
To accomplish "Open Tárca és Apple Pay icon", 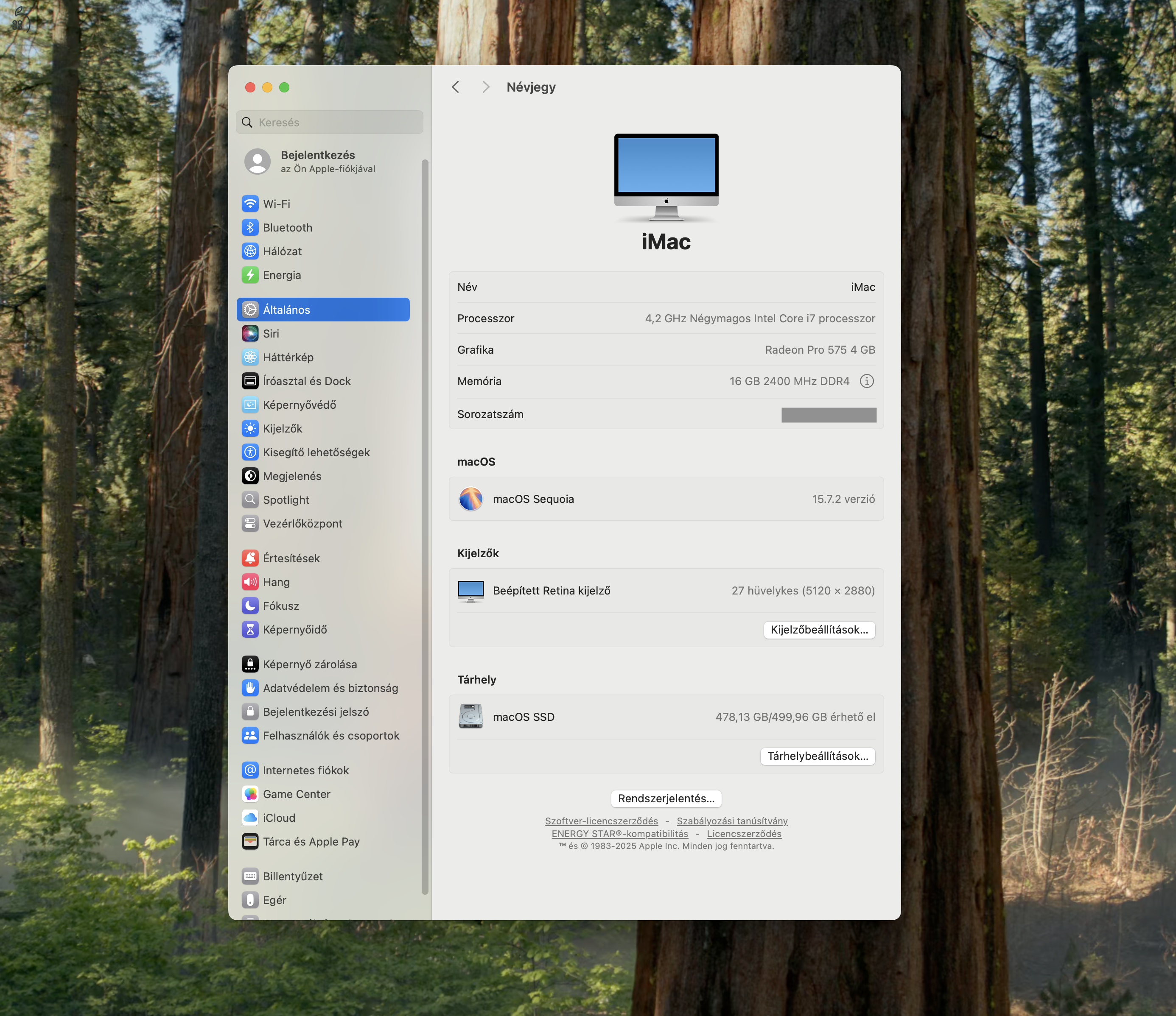I will 250,842.
